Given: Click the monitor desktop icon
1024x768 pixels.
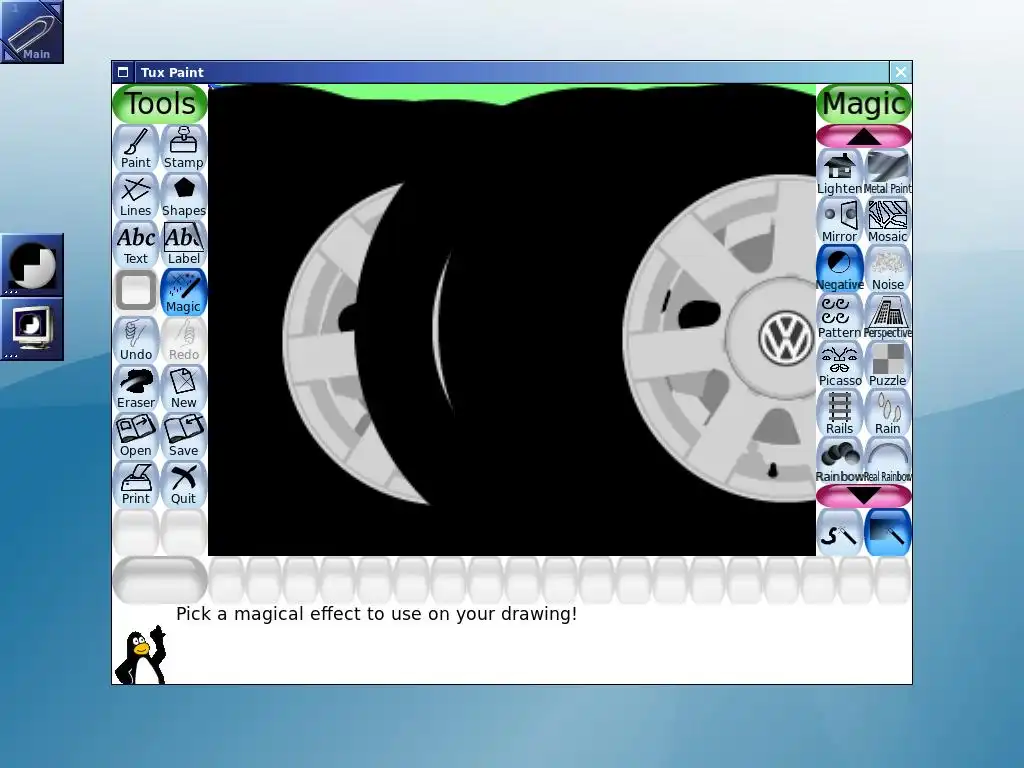Looking at the screenshot, I should tap(32, 328).
